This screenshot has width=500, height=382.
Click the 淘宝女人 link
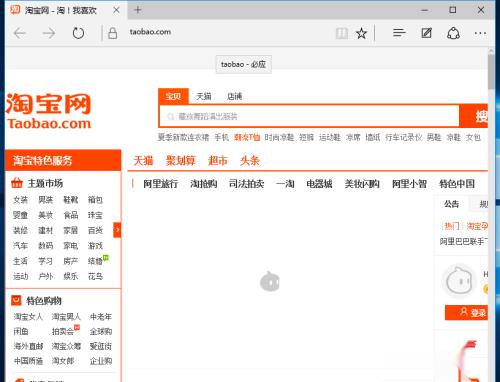(28, 317)
